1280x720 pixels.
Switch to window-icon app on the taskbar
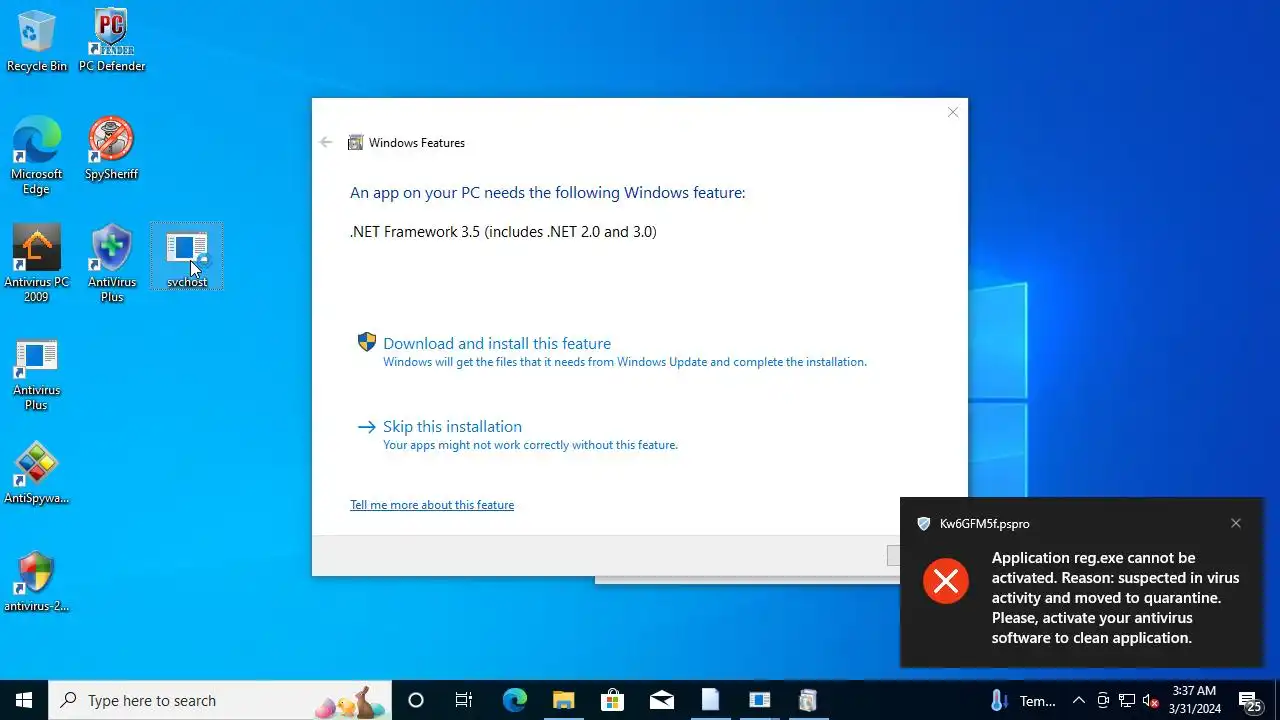click(759, 700)
